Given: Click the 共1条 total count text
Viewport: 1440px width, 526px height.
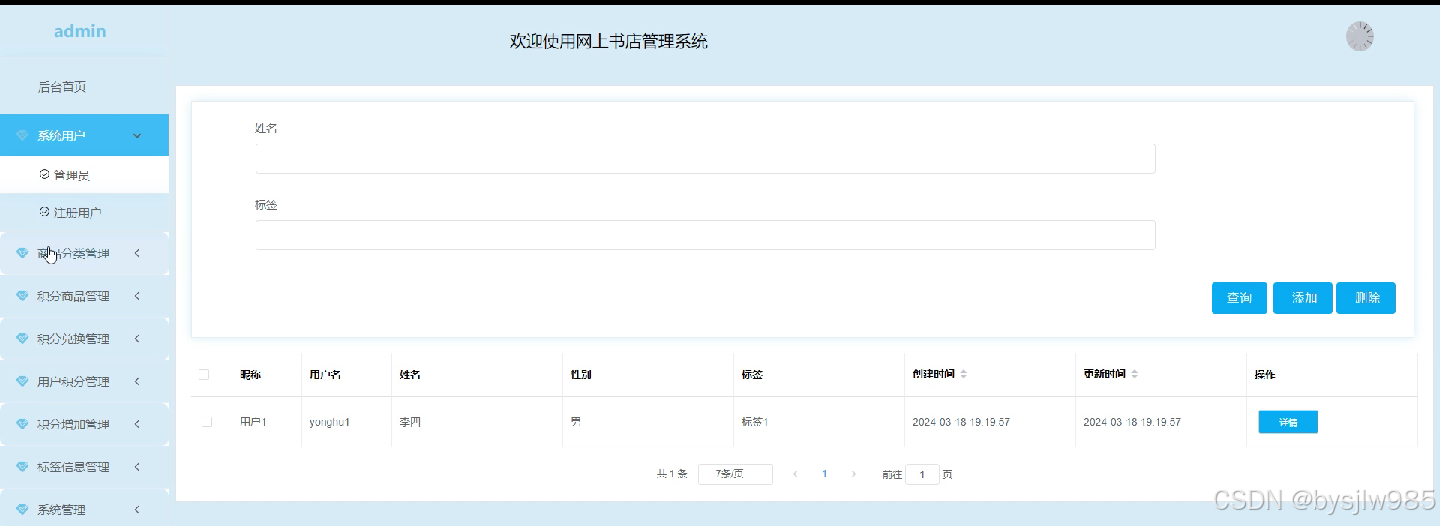Looking at the screenshot, I should click(x=672, y=474).
